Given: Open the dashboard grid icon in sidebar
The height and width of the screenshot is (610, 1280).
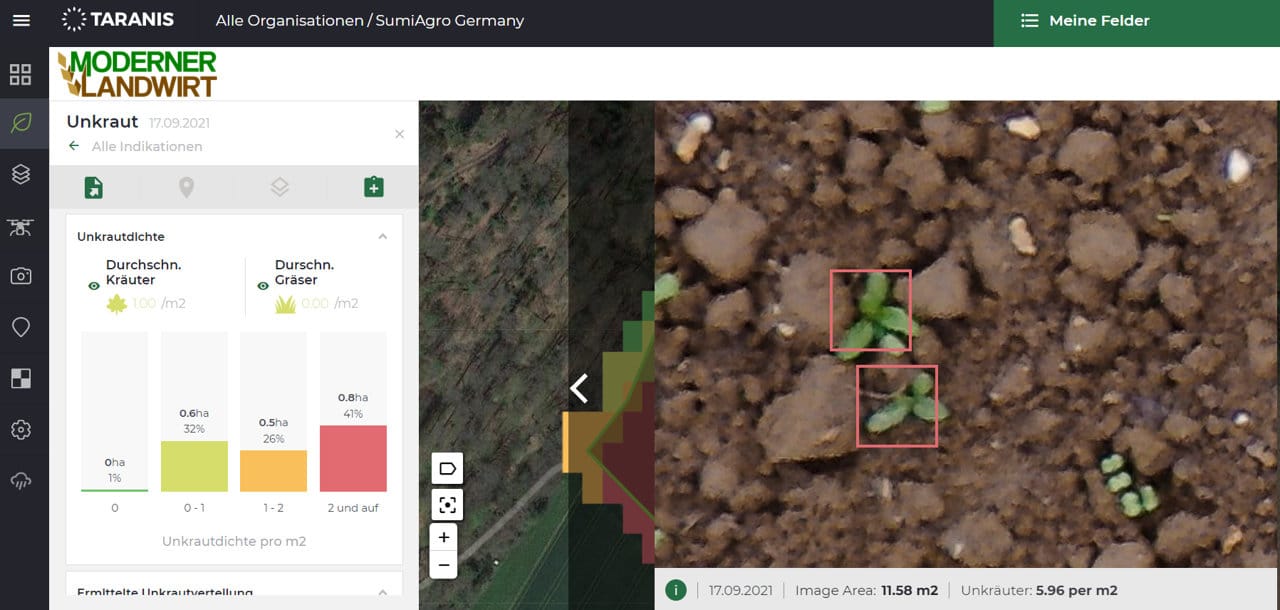Looking at the screenshot, I should click(x=21, y=74).
